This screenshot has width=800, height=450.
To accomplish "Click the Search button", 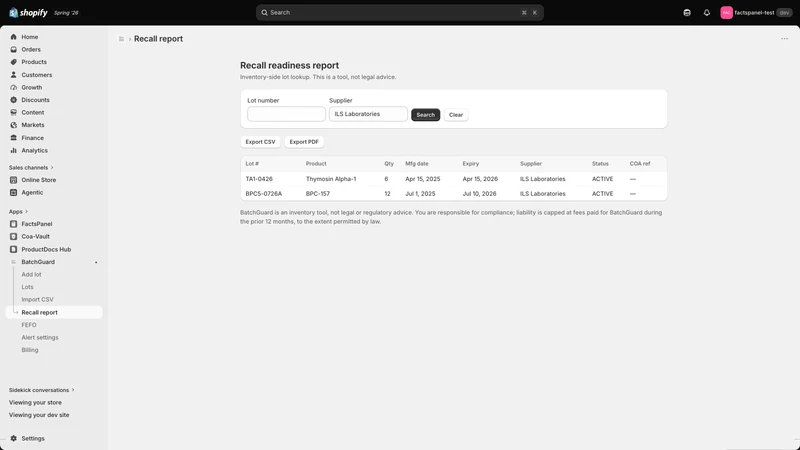I will (426, 115).
